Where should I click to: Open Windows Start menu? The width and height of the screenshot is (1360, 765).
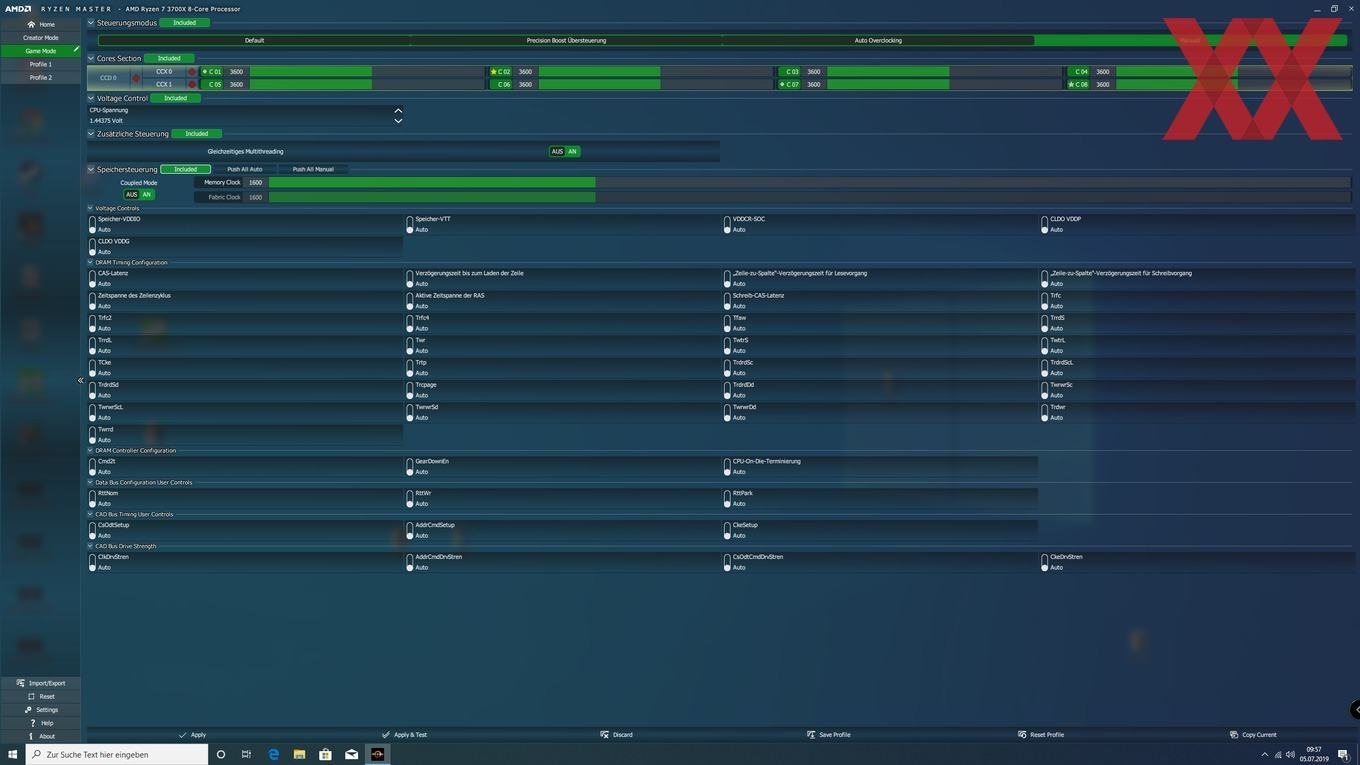click(x=13, y=754)
